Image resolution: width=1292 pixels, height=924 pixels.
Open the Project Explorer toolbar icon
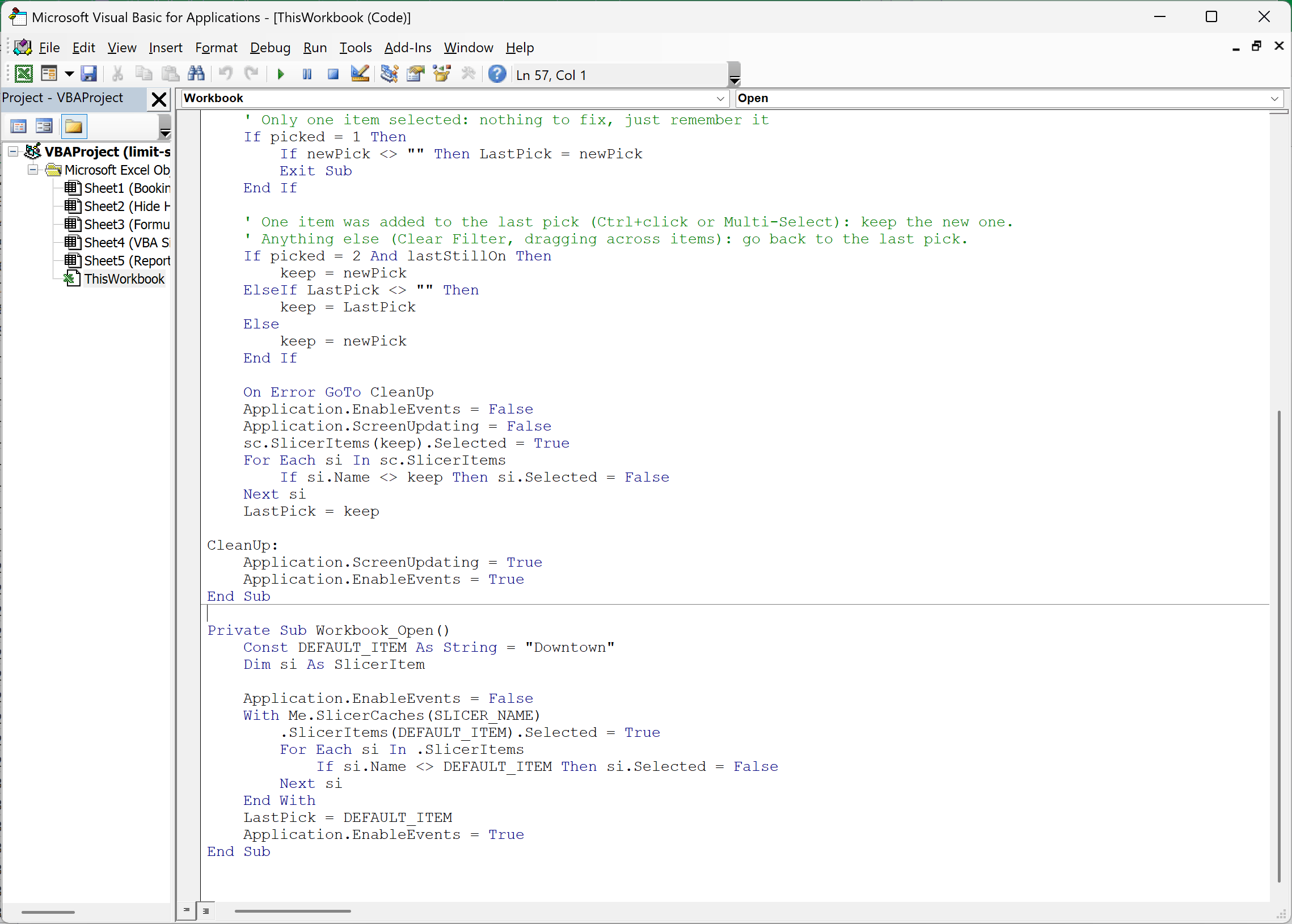[390, 74]
